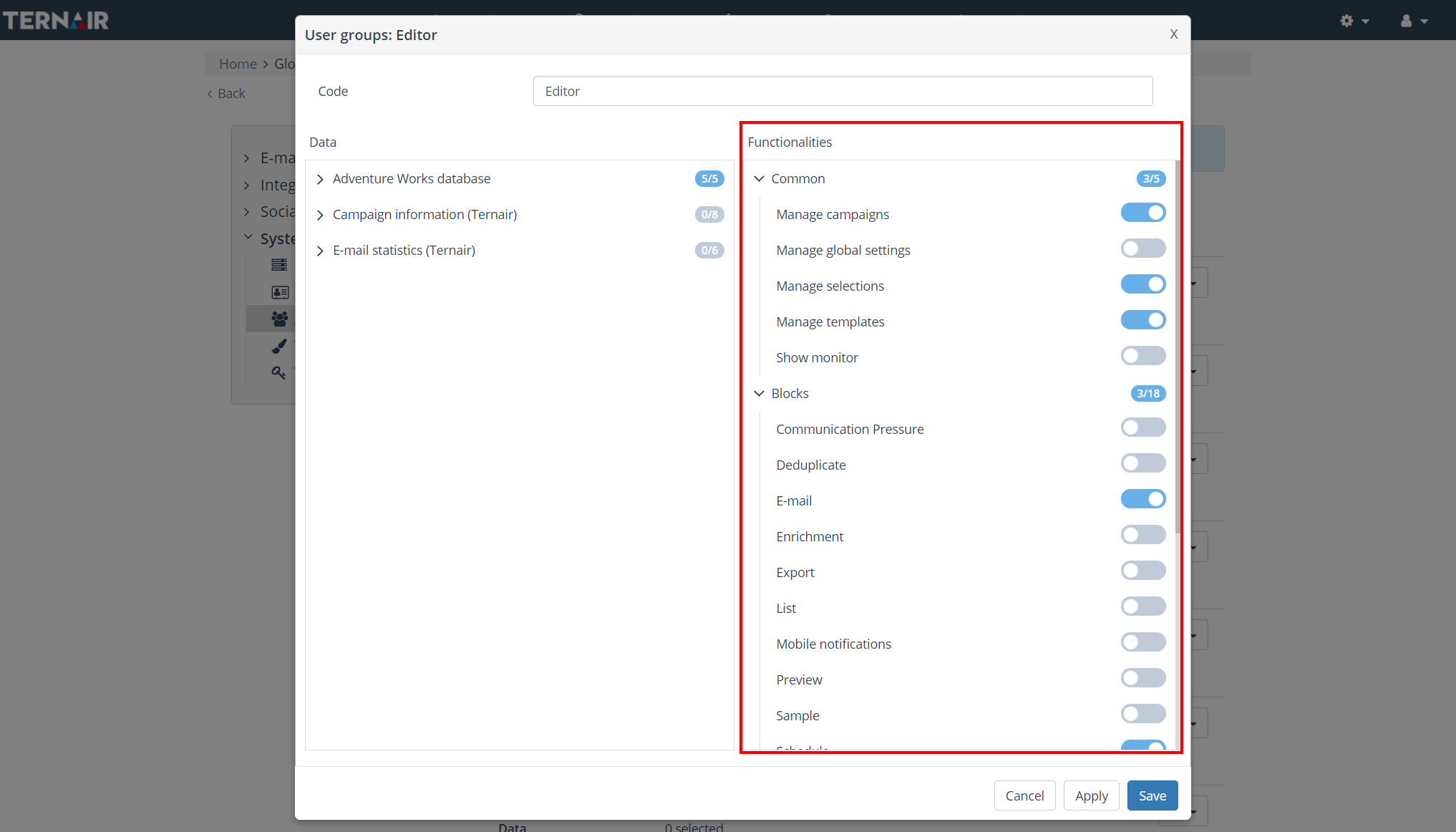Click the server list icon in sidebar
The height and width of the screenshot is (832, 1456).
(279, 265)
